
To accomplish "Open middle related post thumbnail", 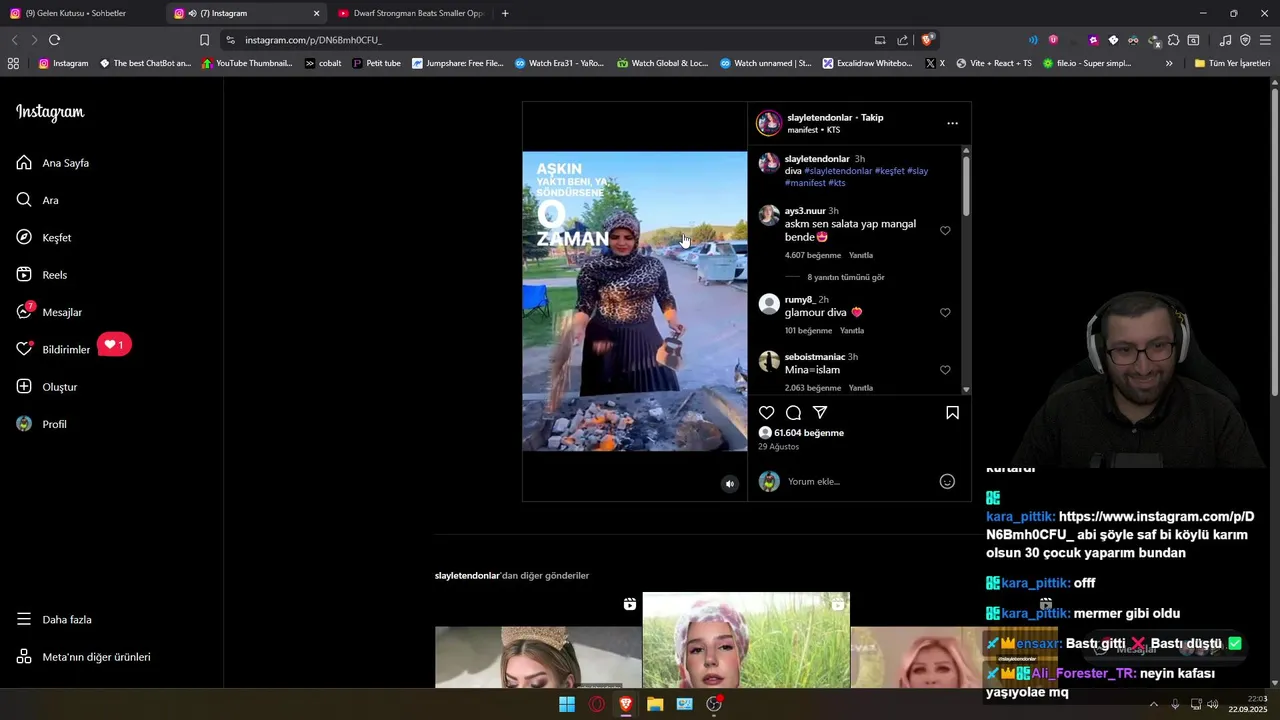I will click(746, 640).
